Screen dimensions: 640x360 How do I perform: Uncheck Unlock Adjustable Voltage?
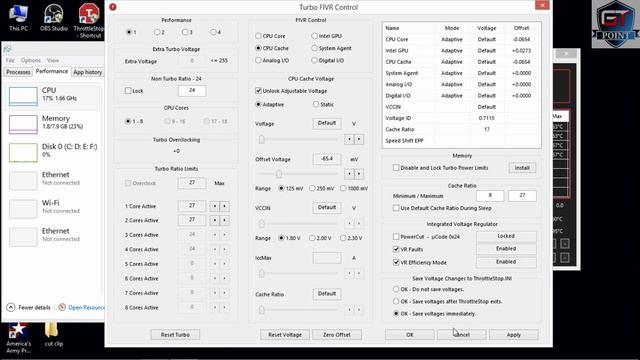[258, 91]
